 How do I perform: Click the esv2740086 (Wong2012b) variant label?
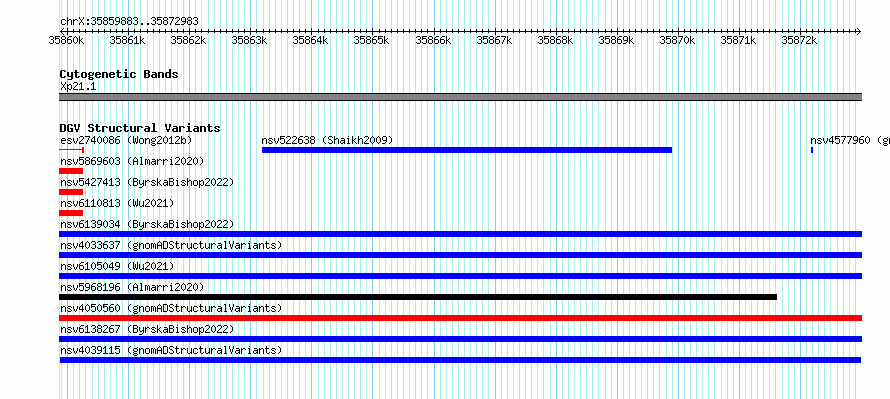126,140
